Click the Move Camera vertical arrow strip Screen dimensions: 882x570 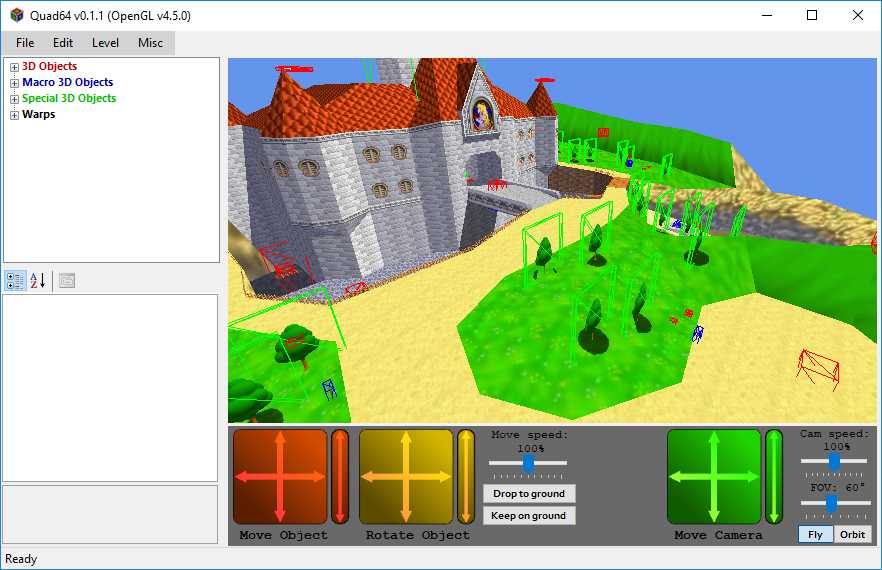[x=774, y=477]
